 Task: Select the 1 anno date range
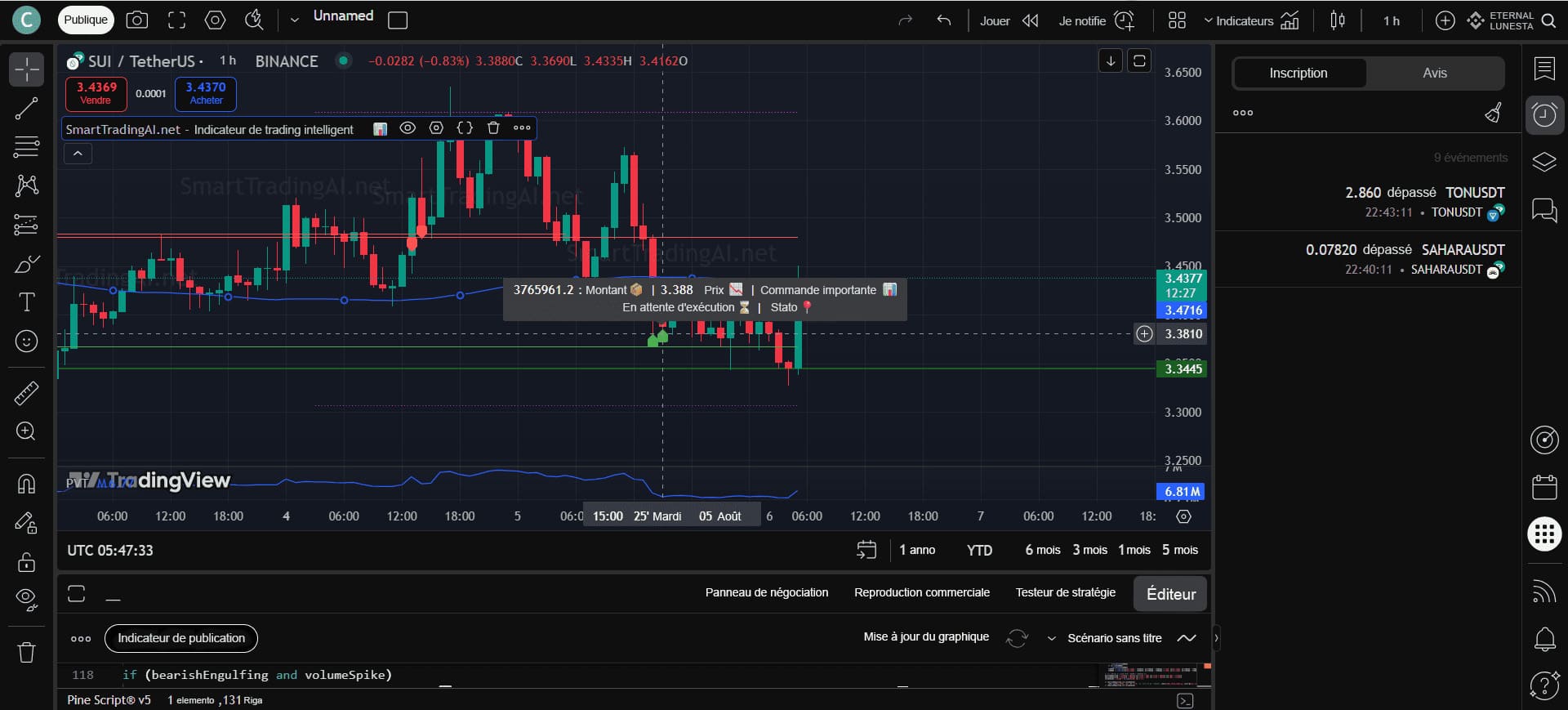(x=917, y=550)
